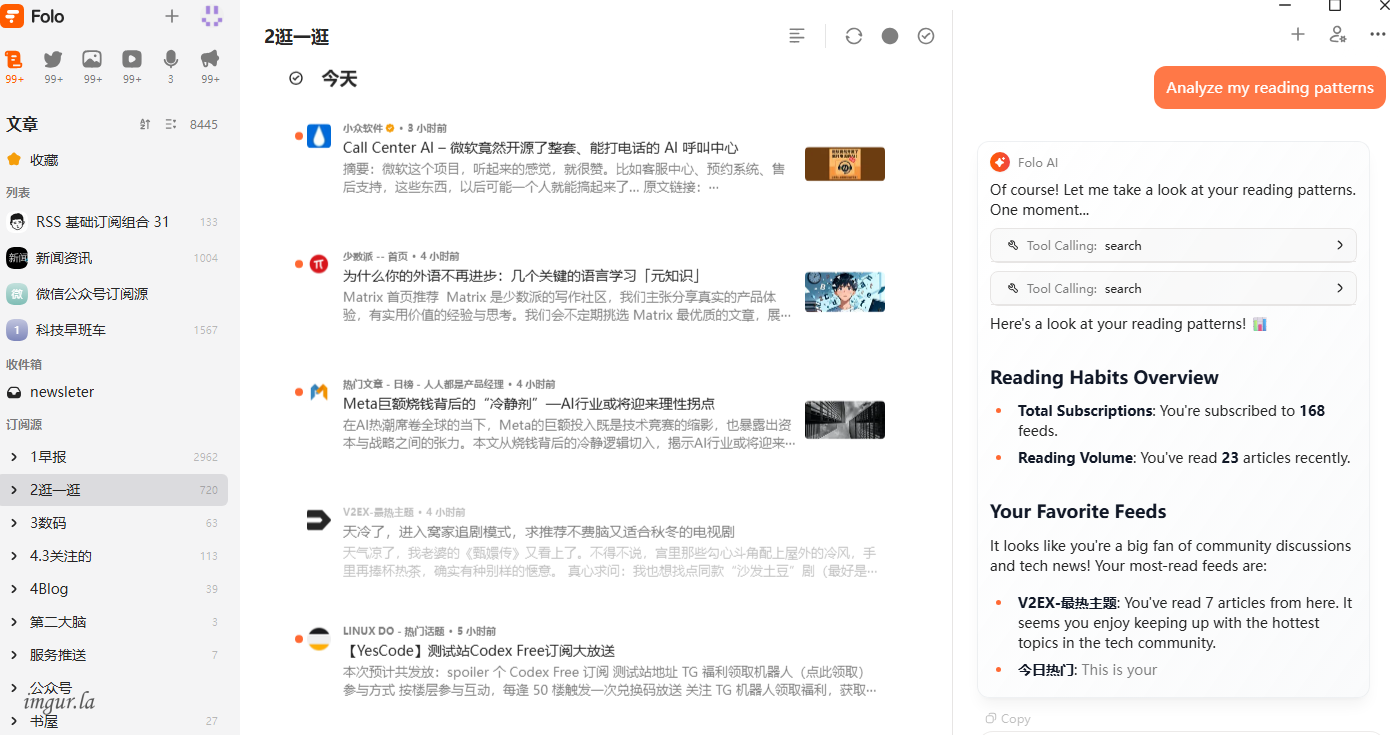
Task: Click the plus icon beside Folo logo
Action: click(172, 16)
